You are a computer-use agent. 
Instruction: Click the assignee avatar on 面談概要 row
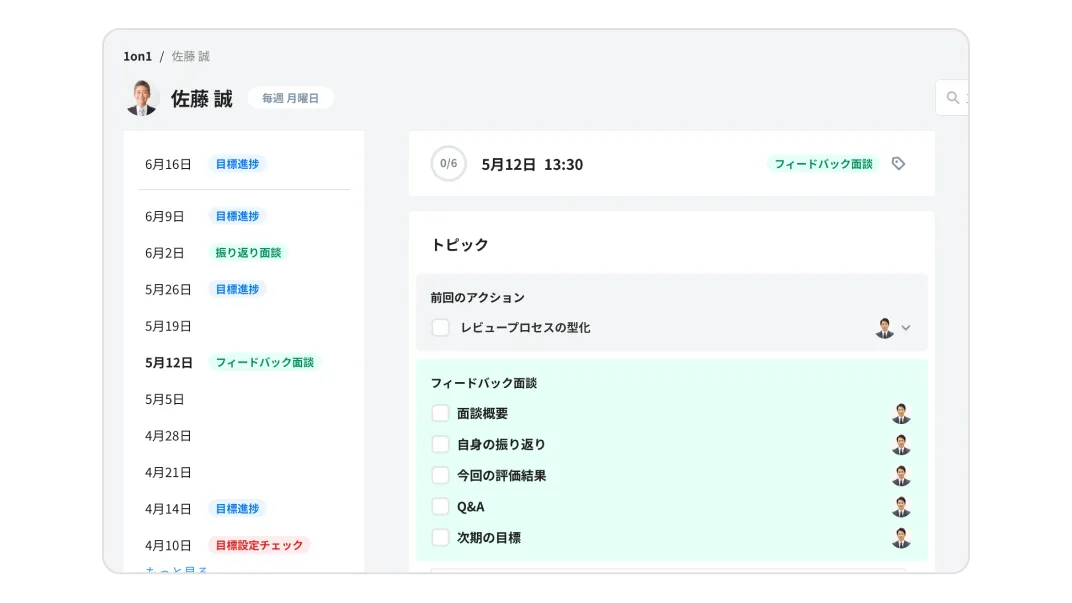tap(901, 413)
